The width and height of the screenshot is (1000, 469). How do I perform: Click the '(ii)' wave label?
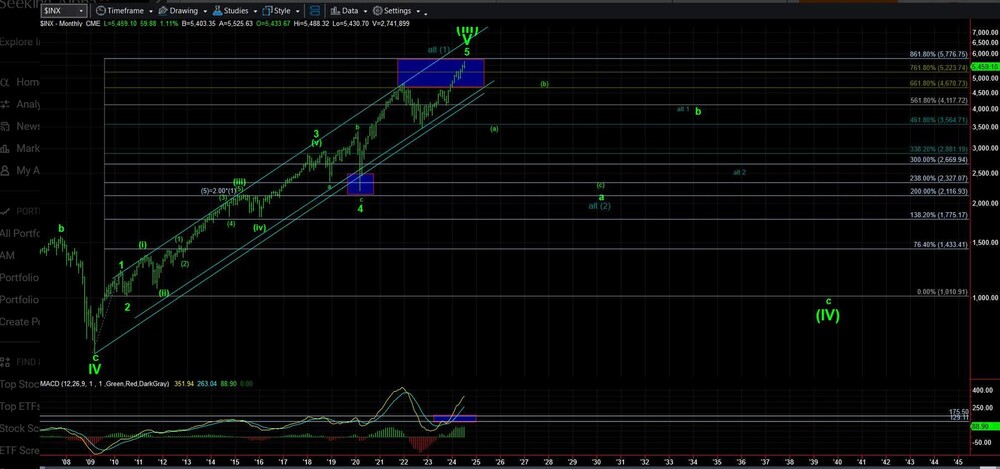tap(164, 293)
